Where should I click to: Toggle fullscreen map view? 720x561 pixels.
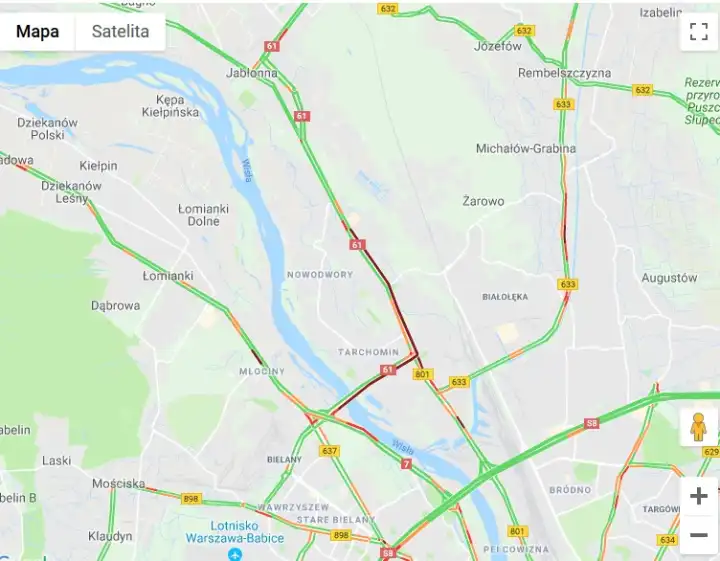698,32
